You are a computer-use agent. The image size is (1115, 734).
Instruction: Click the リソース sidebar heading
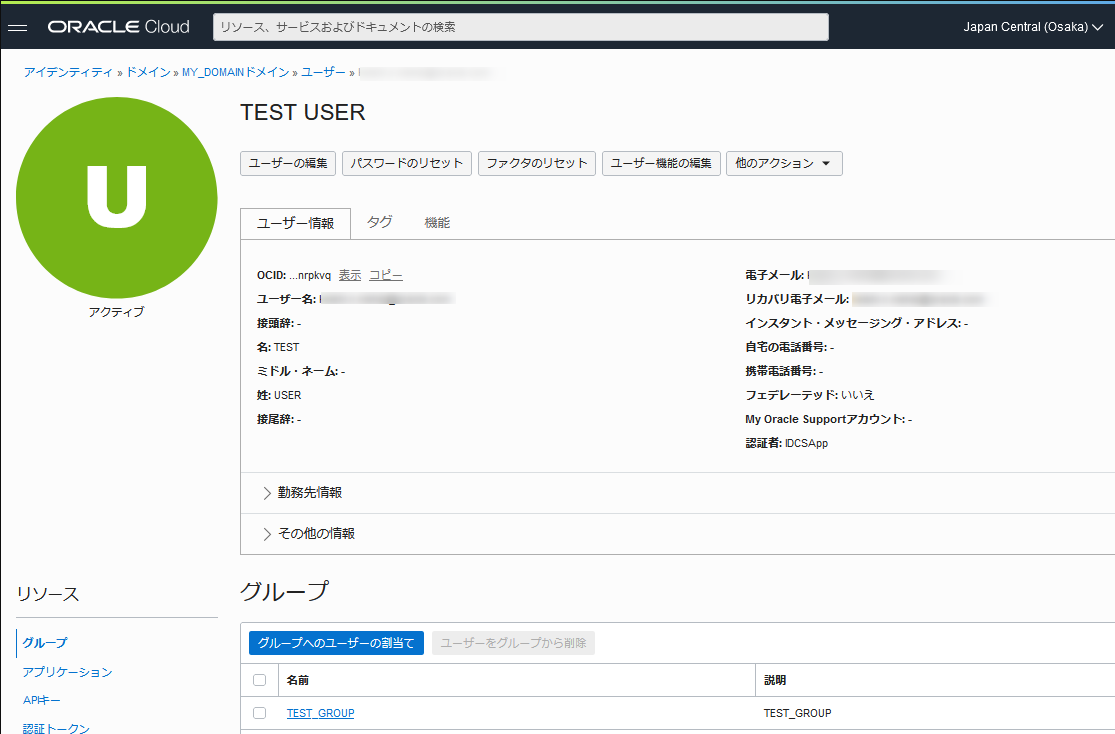point(48,594)
